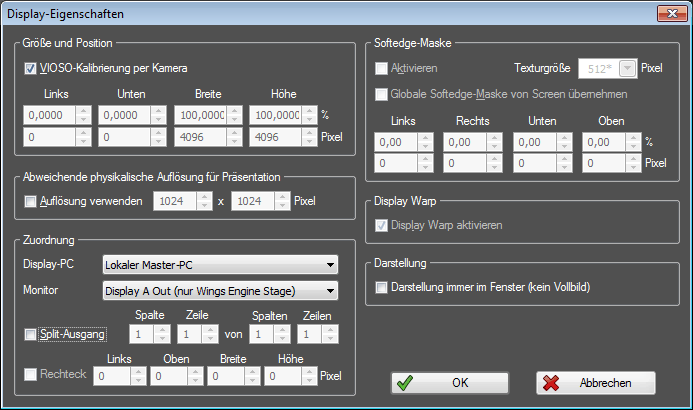Image resolution: width=693 pixels, height=410 pixels.
Task: Increase the resolution width 1024 stepper
Action: 204,197
